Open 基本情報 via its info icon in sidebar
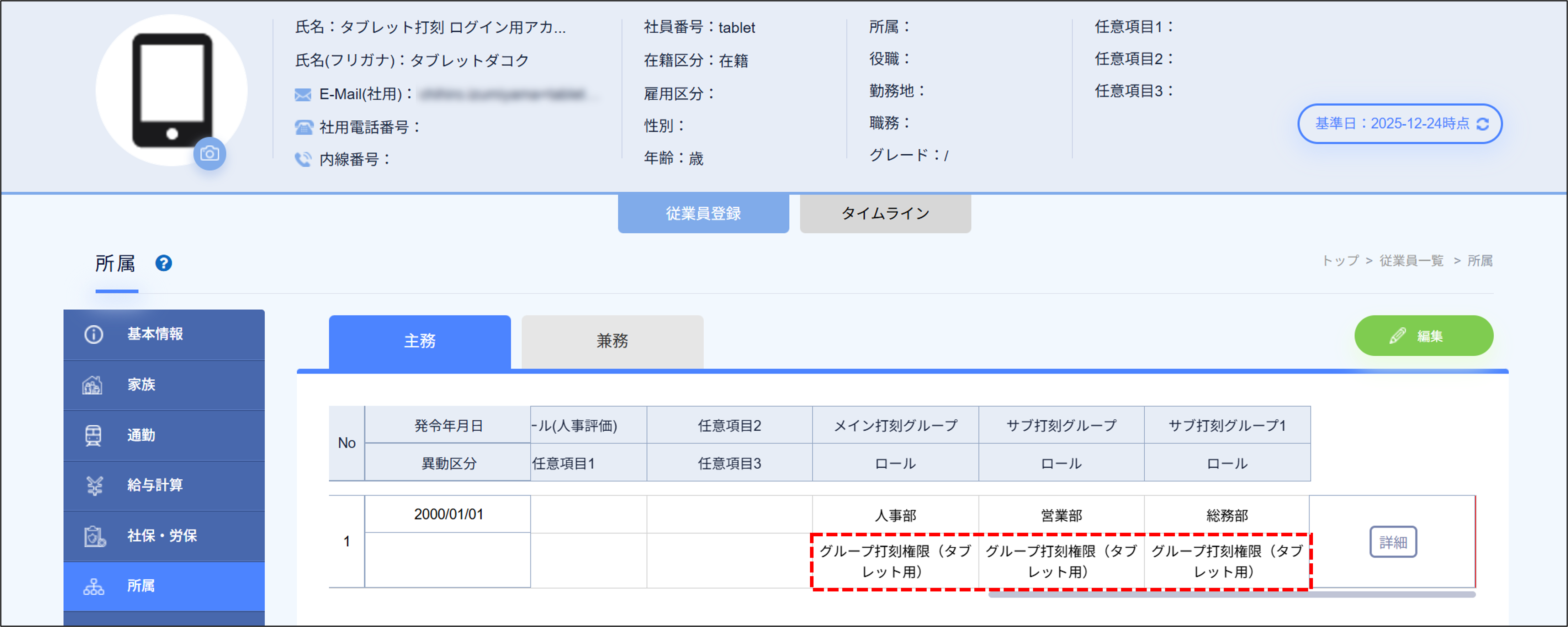This screenshot has height=627, width=1568. (93, 334)
